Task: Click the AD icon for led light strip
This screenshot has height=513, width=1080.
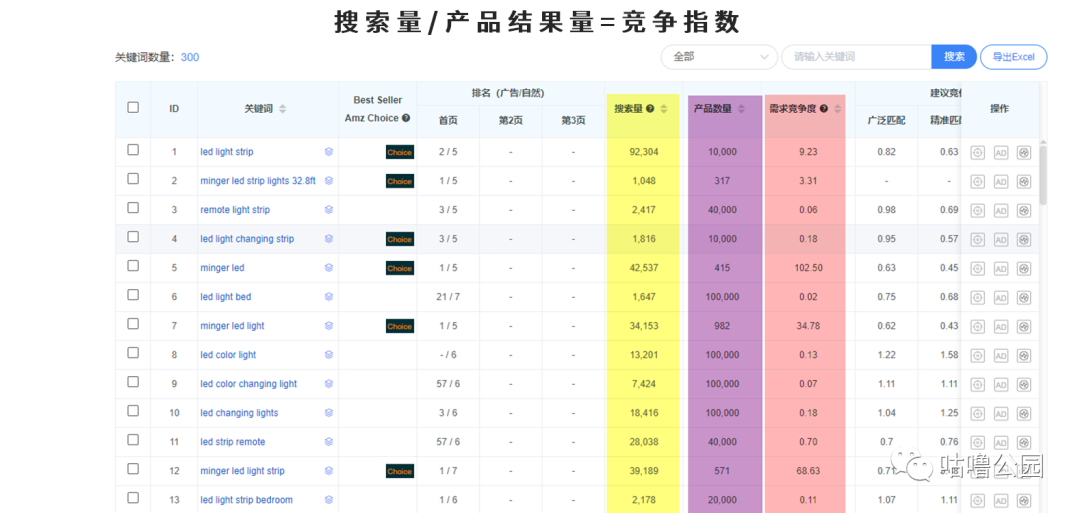Action: click(1001, 152)
